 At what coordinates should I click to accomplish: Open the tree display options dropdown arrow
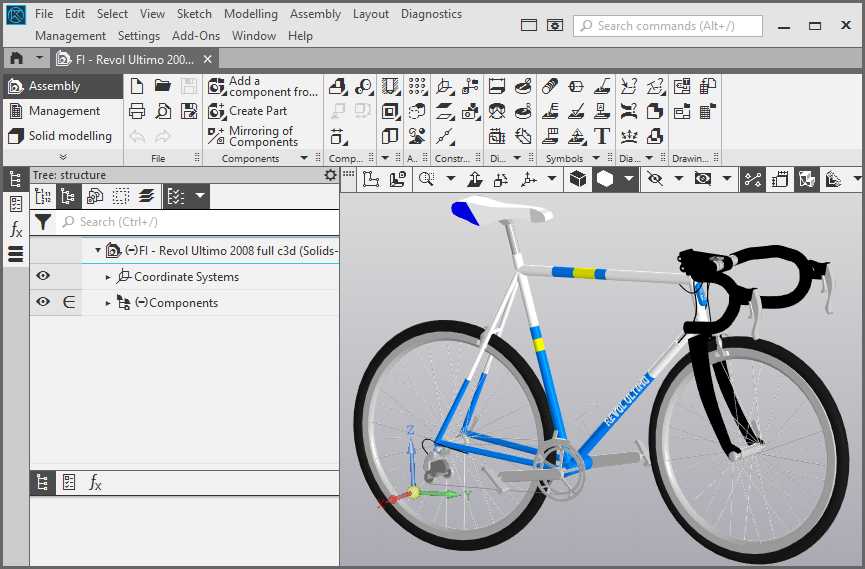click(x=200, y=197)
